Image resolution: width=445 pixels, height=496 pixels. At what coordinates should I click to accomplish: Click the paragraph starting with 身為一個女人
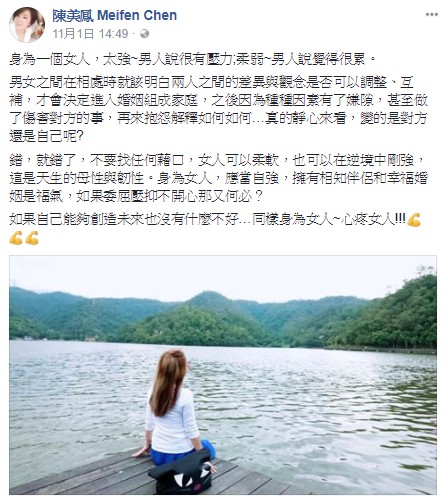[x=193, y=59]
